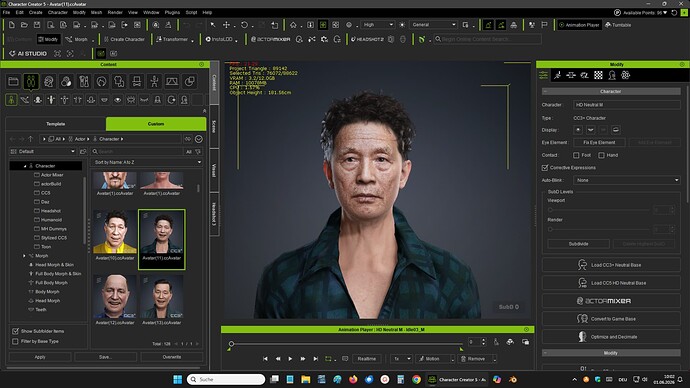Select the arrow selection tool

pos(213,25)
